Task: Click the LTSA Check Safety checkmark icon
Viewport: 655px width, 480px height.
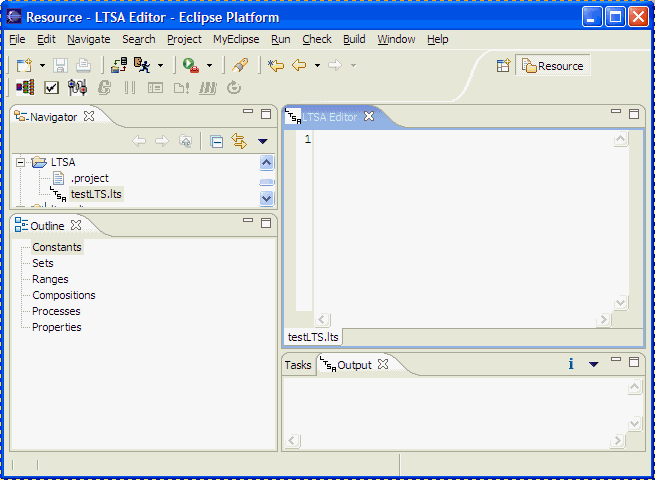Action: click(52, 88)
